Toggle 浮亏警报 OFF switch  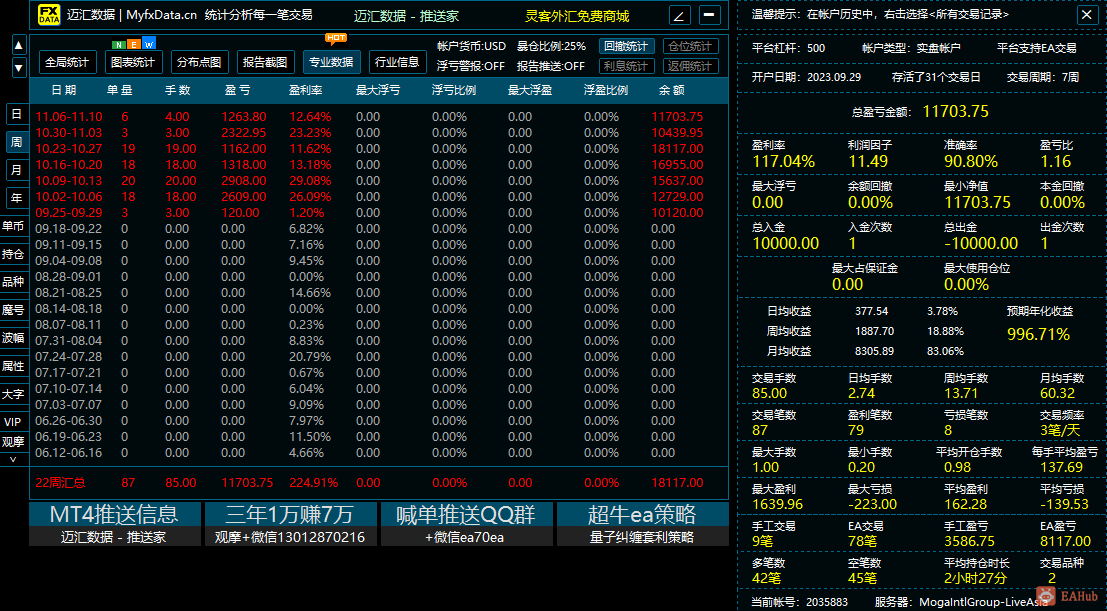pyautogui.click(x=471, y=66)
